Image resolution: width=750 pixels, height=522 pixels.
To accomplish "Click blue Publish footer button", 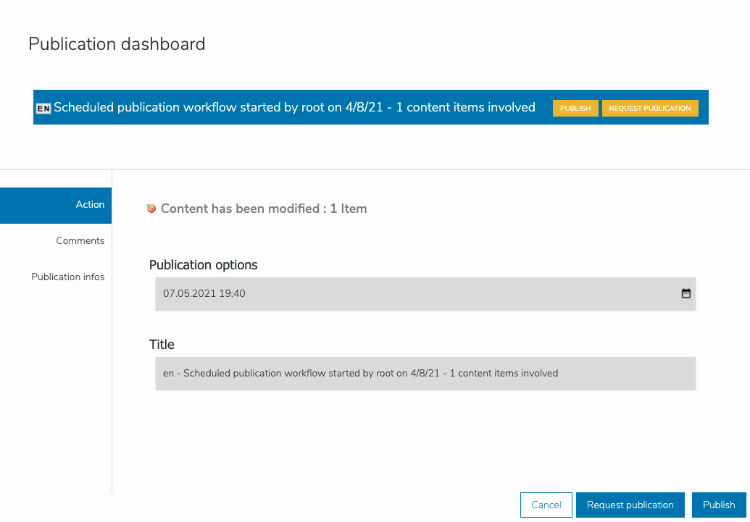I will (x=719, y=505).
